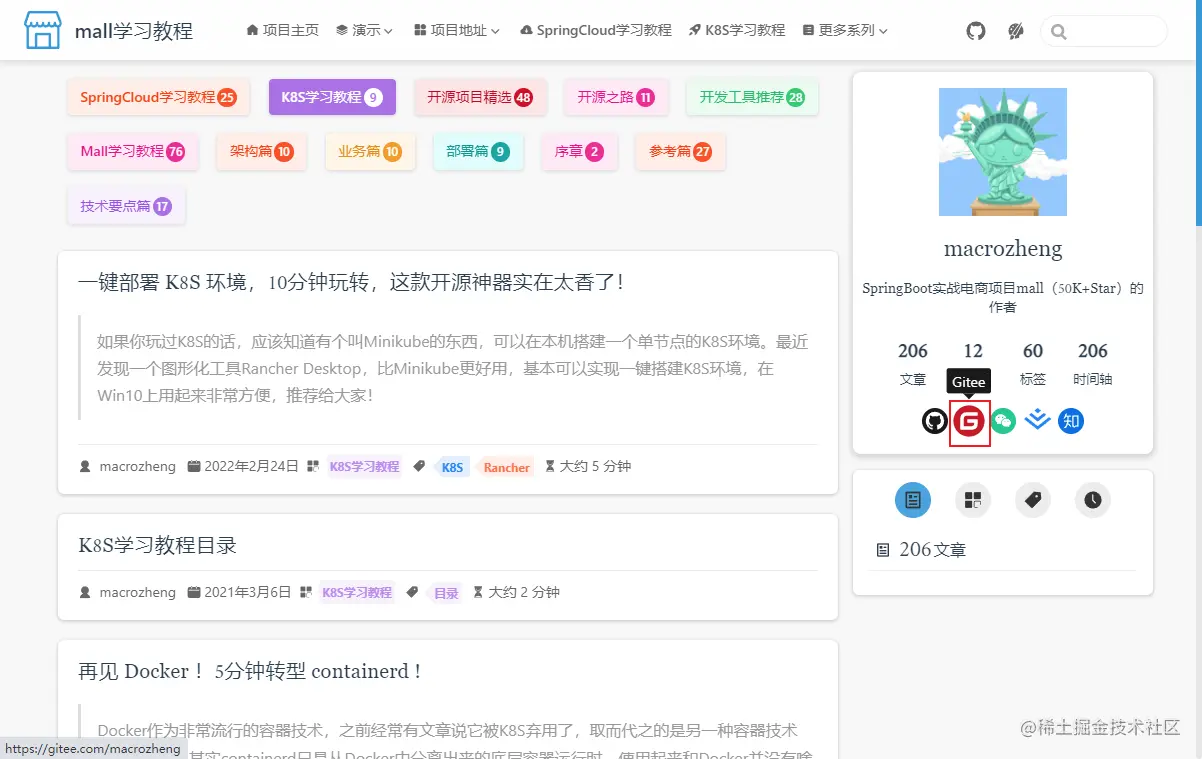Click K8S学习教程 category label on second article
Image resolution: width=1202 pixels, height=759 pixels.
(x=357, y=593)
